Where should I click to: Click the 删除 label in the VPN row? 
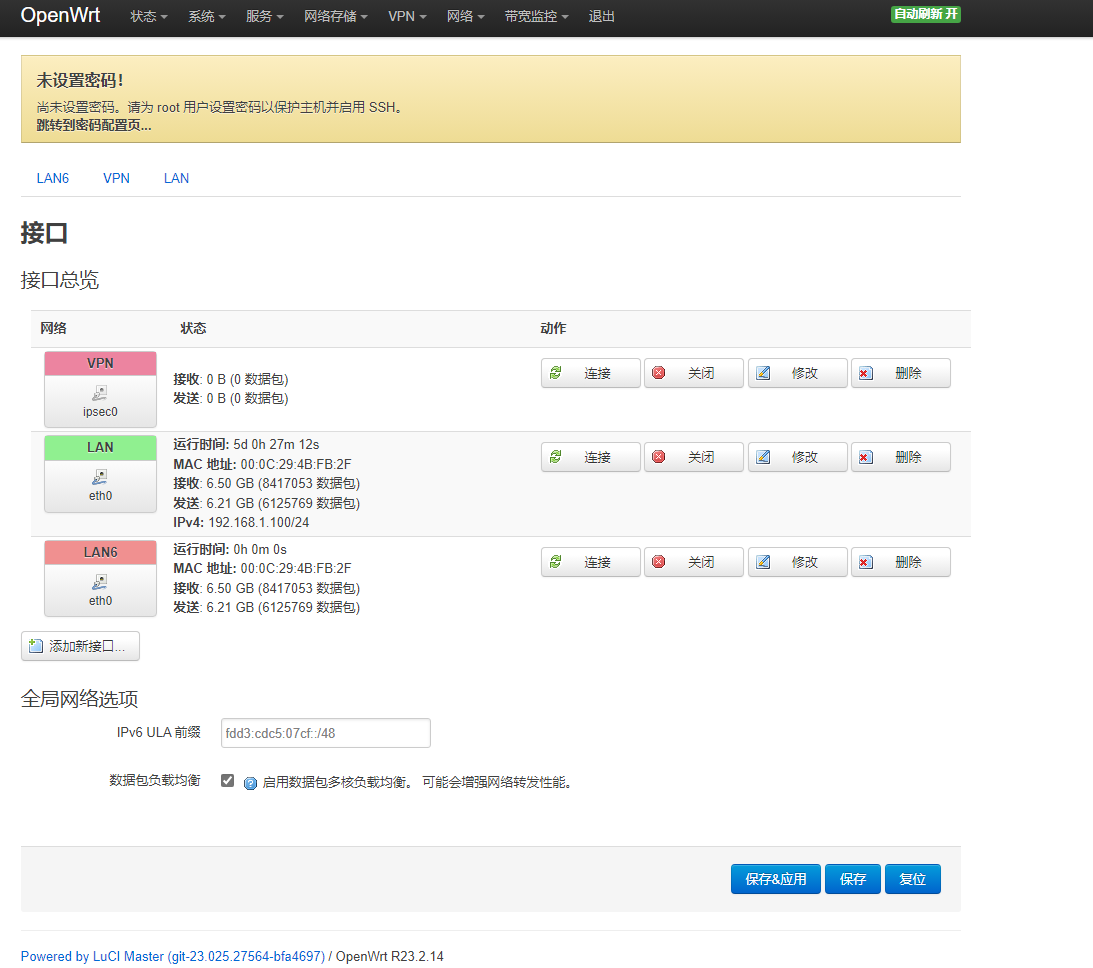(x=908, y=374)
